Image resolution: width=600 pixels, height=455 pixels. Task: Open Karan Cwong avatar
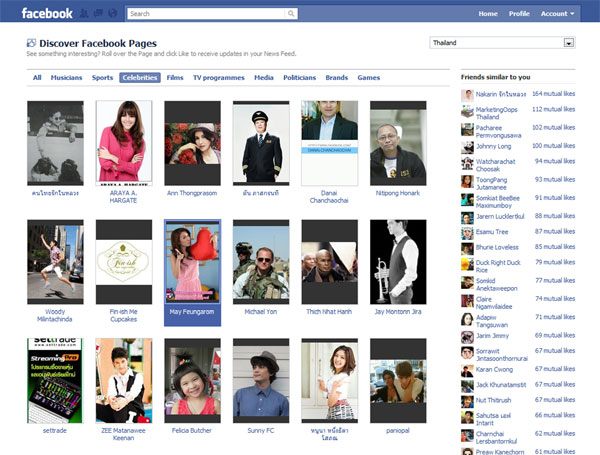(467, 371)
